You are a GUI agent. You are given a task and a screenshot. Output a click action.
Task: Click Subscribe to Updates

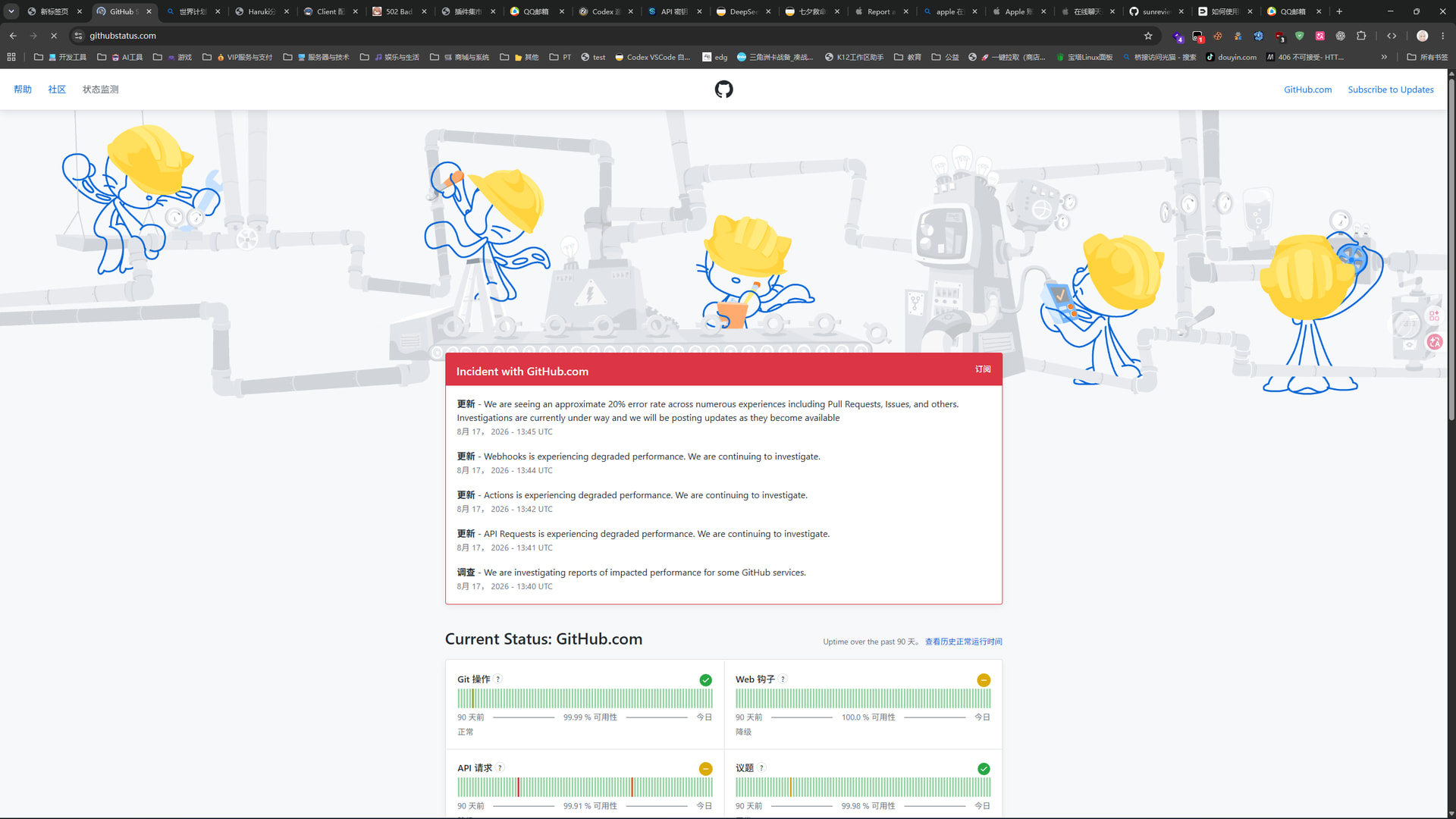pyautogui.click(x=1391, y=89)
